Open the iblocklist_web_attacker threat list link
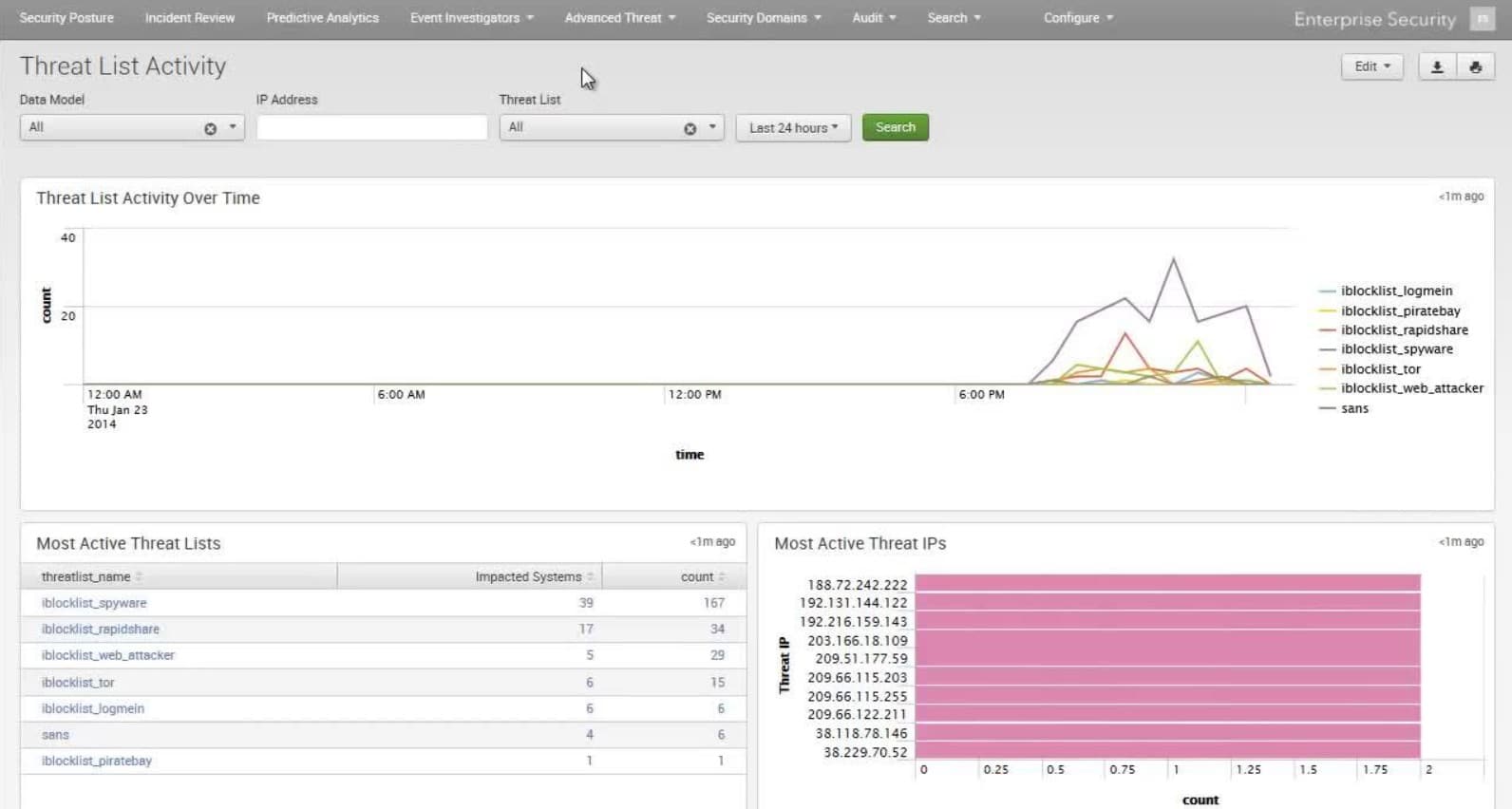This screenshot has height=809, width=1512. pyautogui.click(x=108, y=656)
